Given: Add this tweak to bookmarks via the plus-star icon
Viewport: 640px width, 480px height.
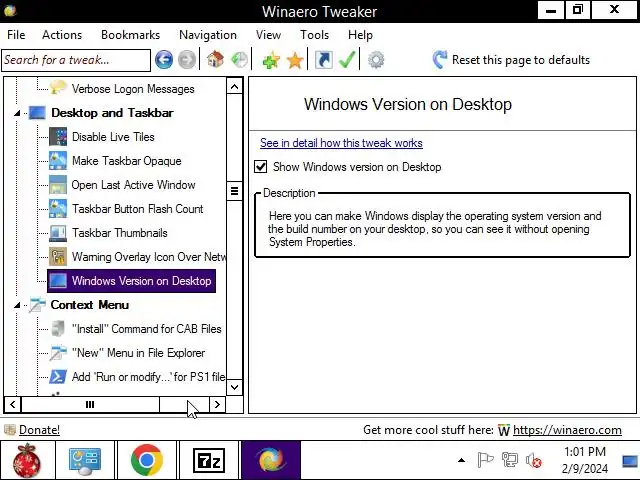Looking at the screenshot, I should tap(271, 60).
